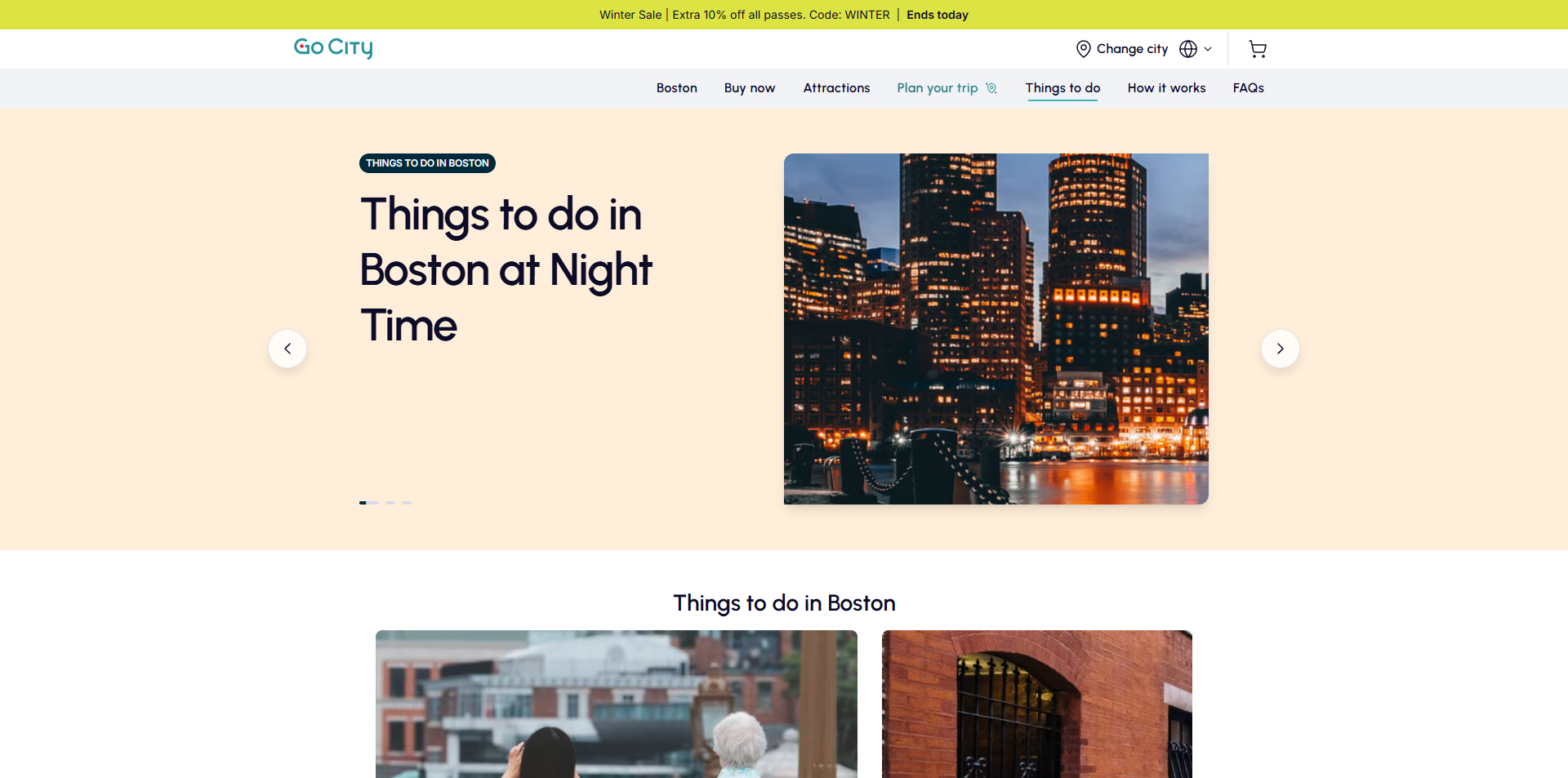
Task: Click the Go City logo
Action: click(332, 48)
